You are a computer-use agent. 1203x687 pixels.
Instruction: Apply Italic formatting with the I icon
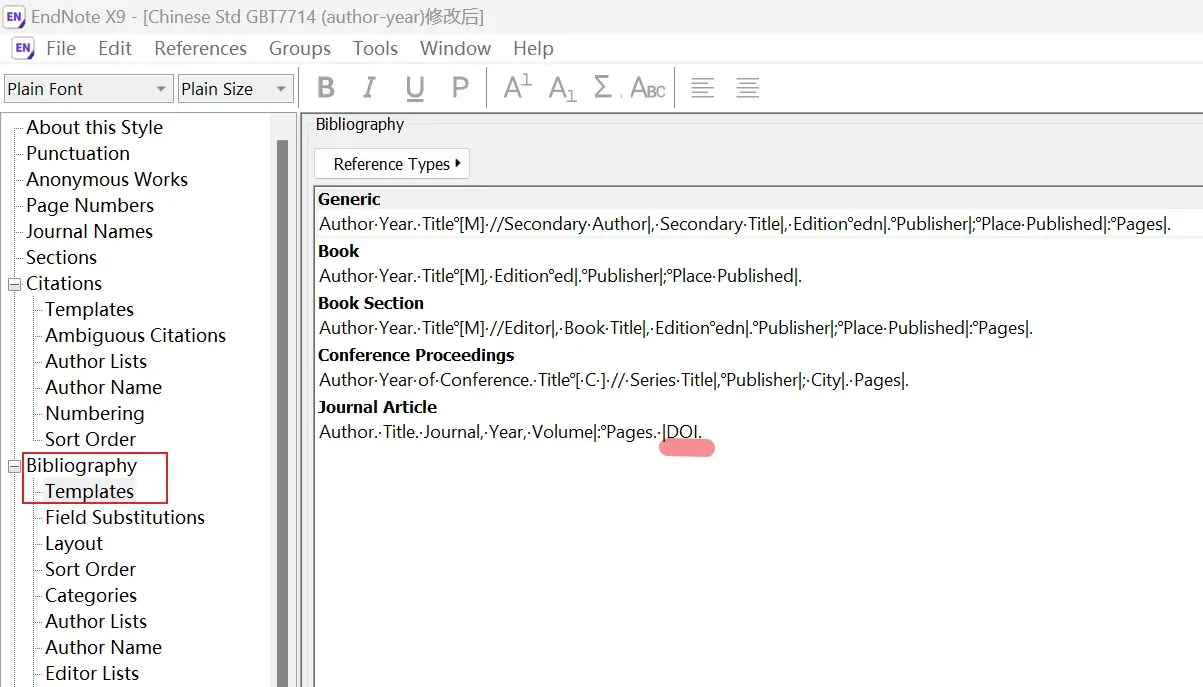pyautogui.click(x=369, y=88)
